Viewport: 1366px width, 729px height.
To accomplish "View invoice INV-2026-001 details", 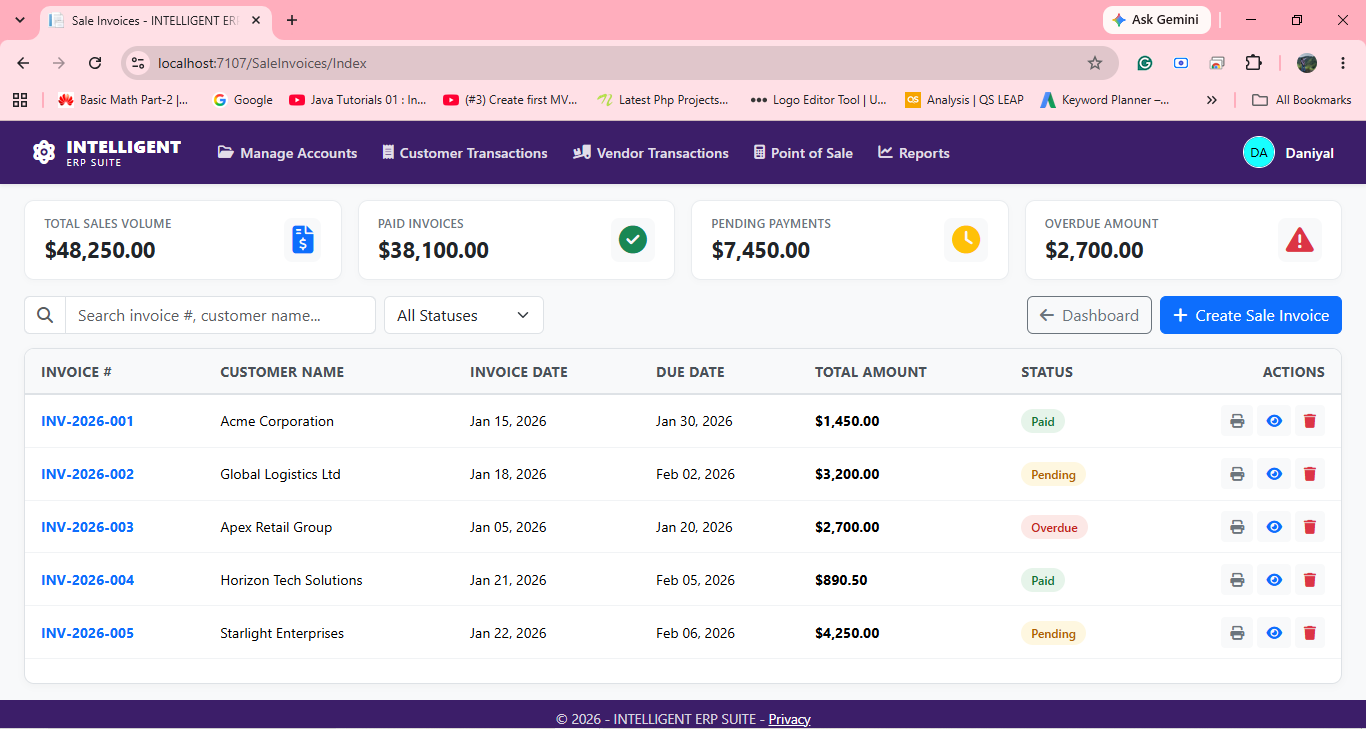I will point(1274,421).
